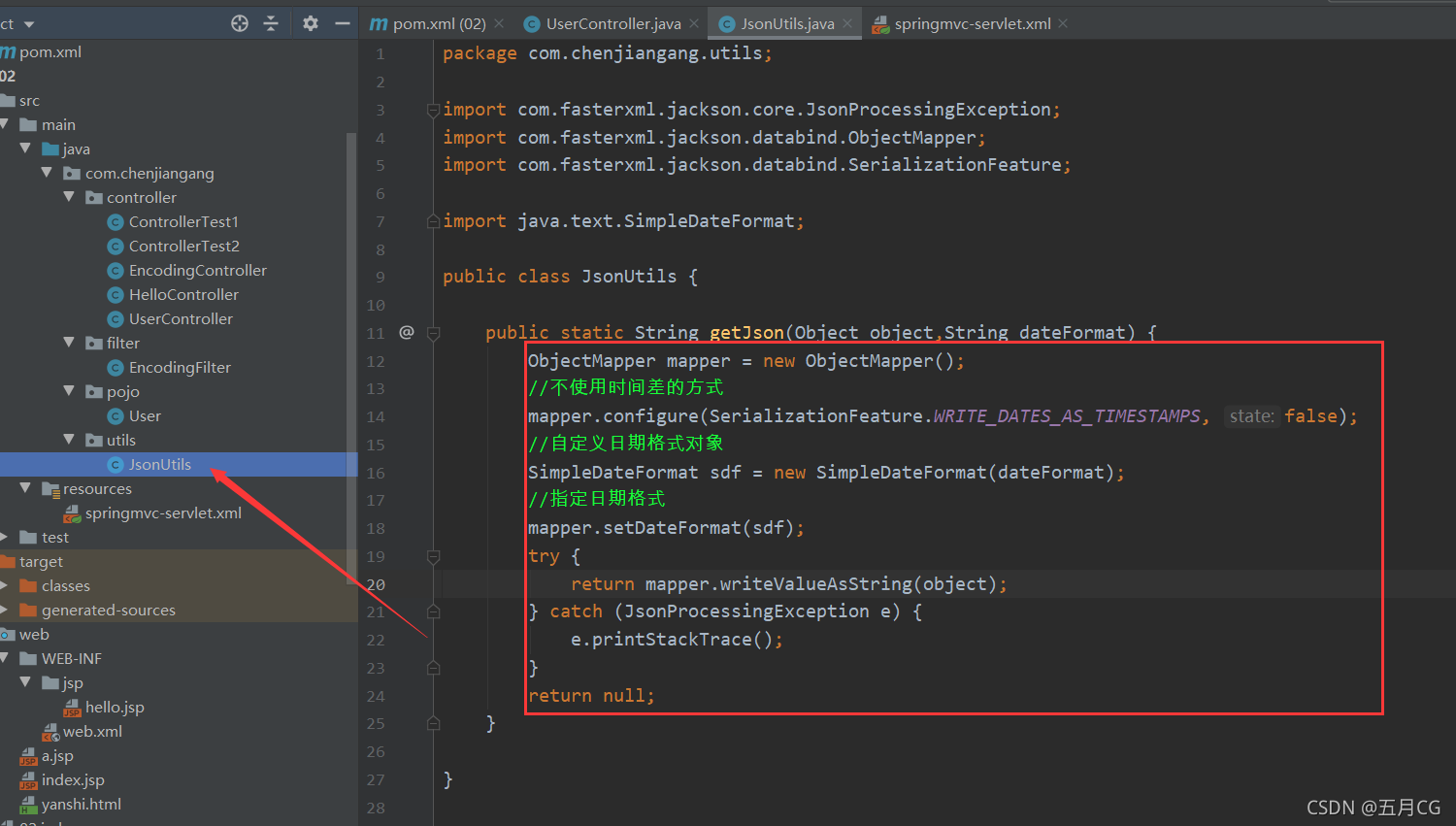Collapse the resources folder

[25, 488]
